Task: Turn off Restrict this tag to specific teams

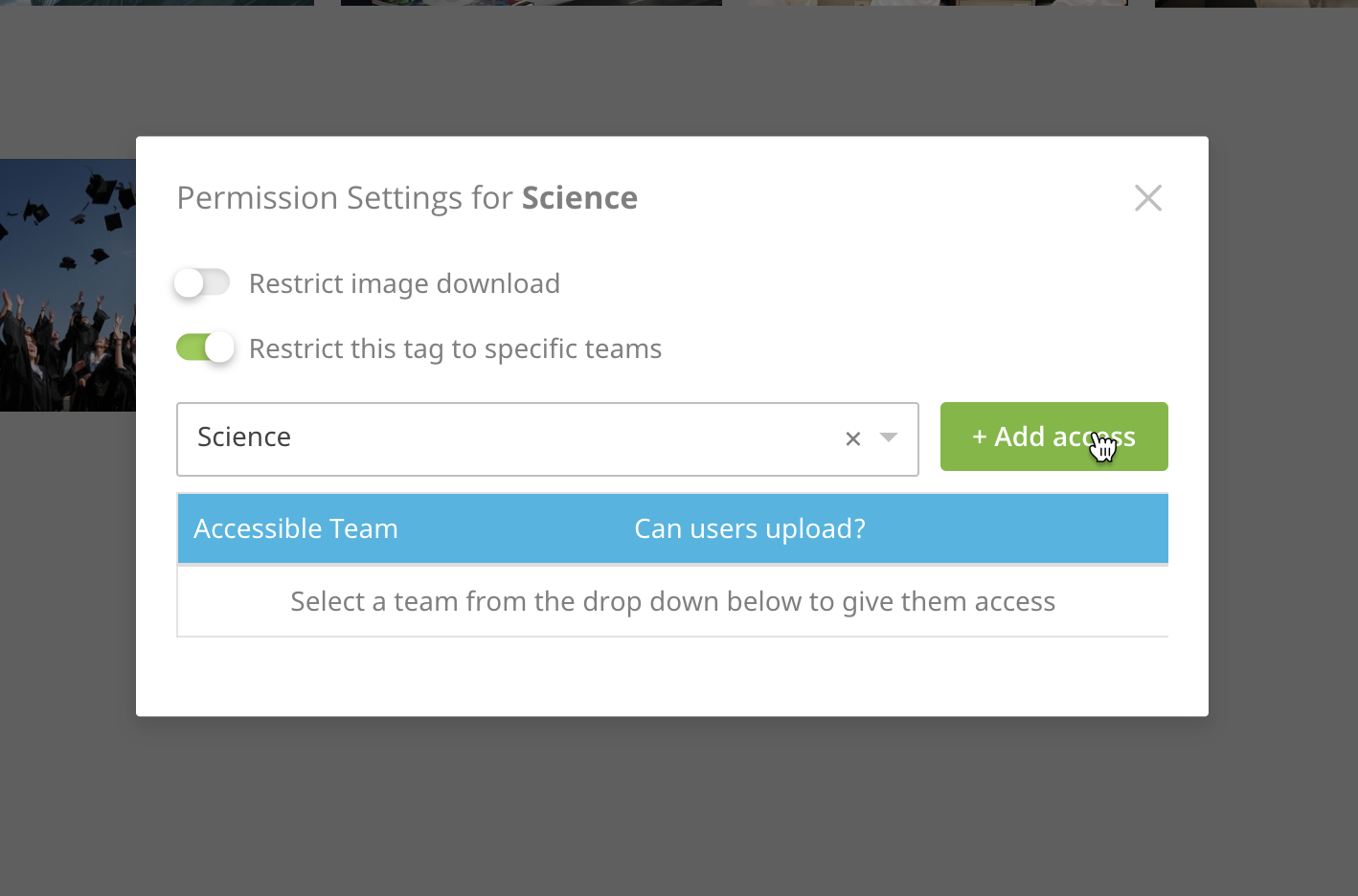Action: [205, 347]
